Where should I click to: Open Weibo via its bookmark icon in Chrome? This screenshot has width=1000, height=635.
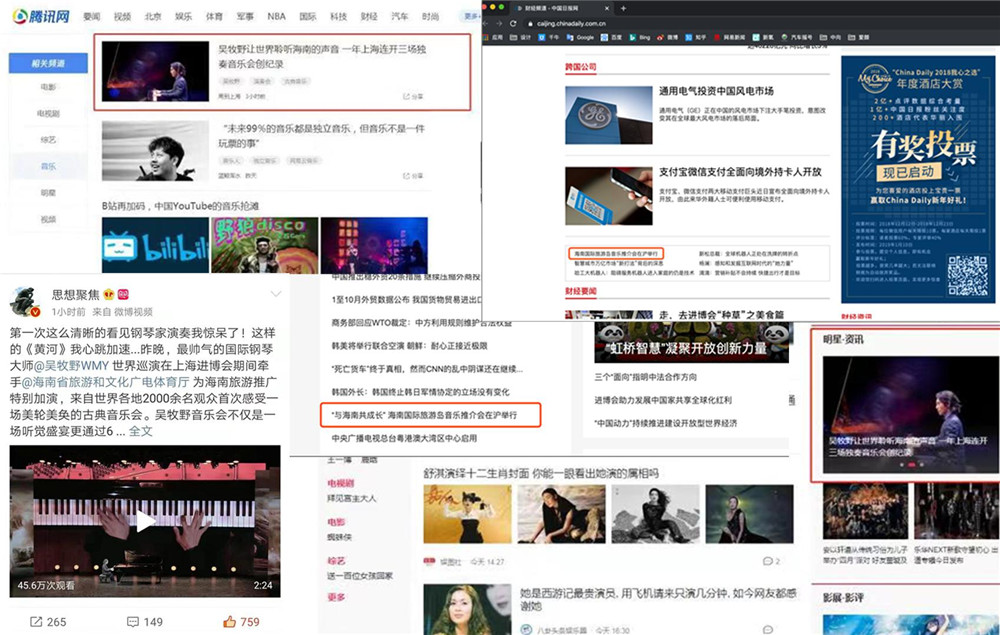tap(660, 37)
